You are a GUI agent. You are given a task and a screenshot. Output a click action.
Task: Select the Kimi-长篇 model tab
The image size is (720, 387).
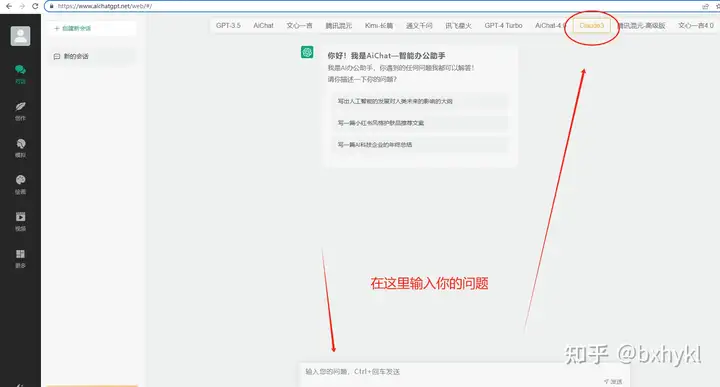[379, 26]
